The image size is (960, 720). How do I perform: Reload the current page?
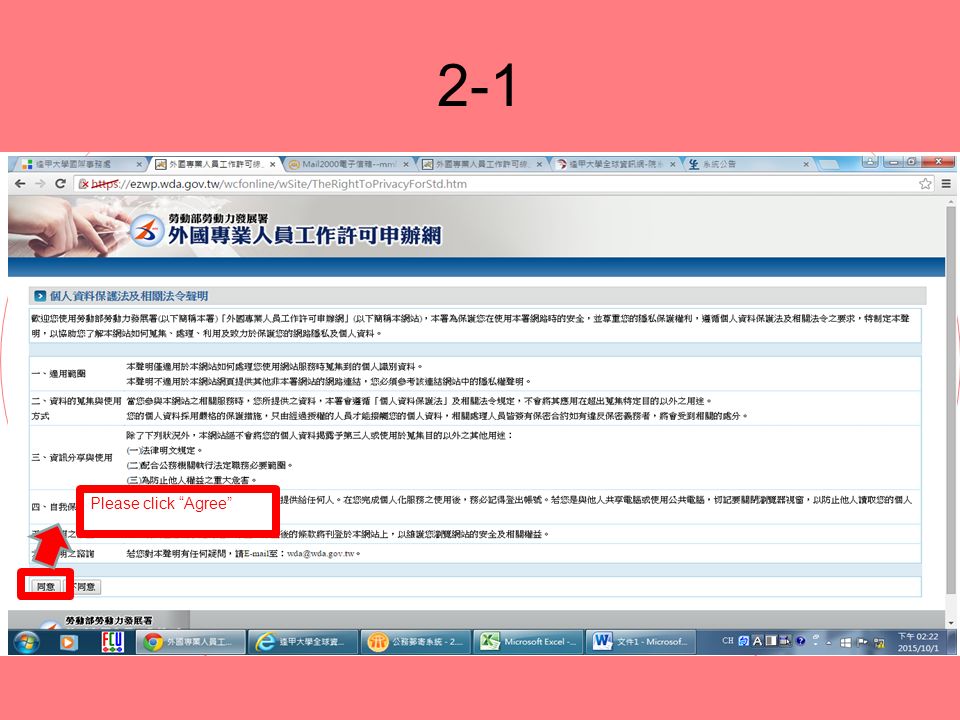tap(60, 184)
